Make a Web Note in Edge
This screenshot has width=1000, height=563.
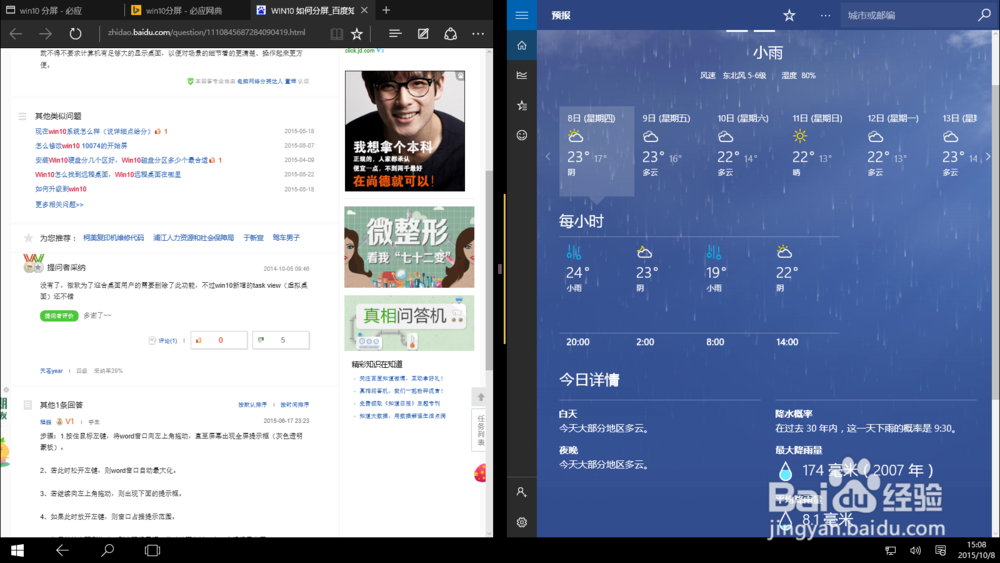[x=423, y=34]
